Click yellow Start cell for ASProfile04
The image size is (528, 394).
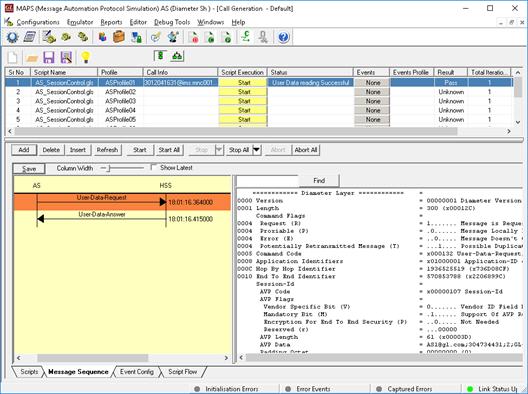pyautogui.click(x=243, y=110)
